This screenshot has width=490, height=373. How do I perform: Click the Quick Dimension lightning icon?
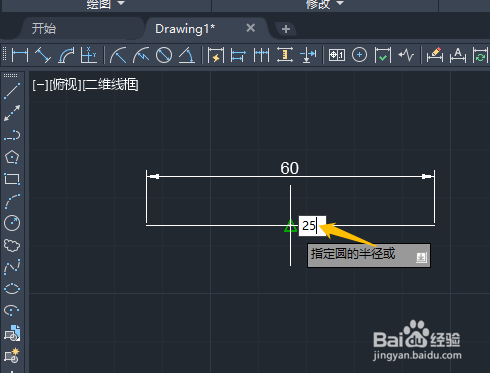[x=216, y=55]
